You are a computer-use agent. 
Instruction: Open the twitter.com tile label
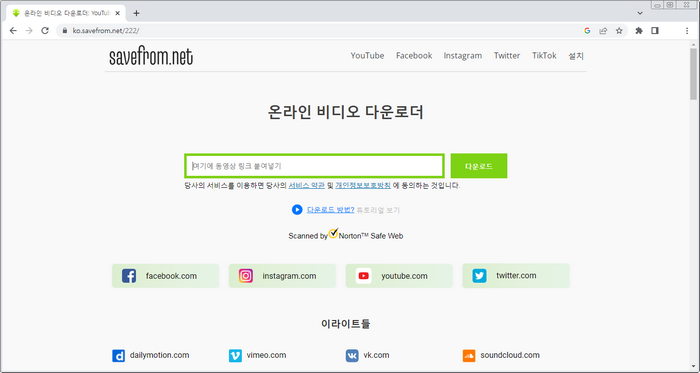click(516, 276)
